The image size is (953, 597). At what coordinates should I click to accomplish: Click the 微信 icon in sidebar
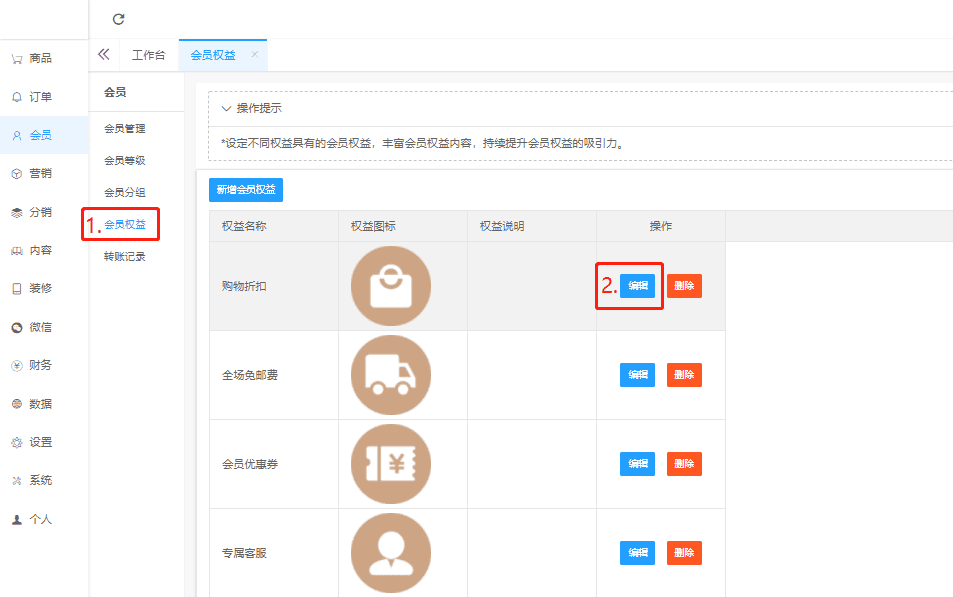tap(17, 327)
